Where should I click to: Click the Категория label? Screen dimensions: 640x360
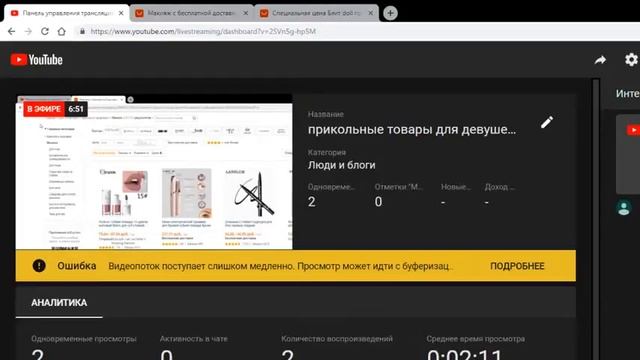(327, 152)
